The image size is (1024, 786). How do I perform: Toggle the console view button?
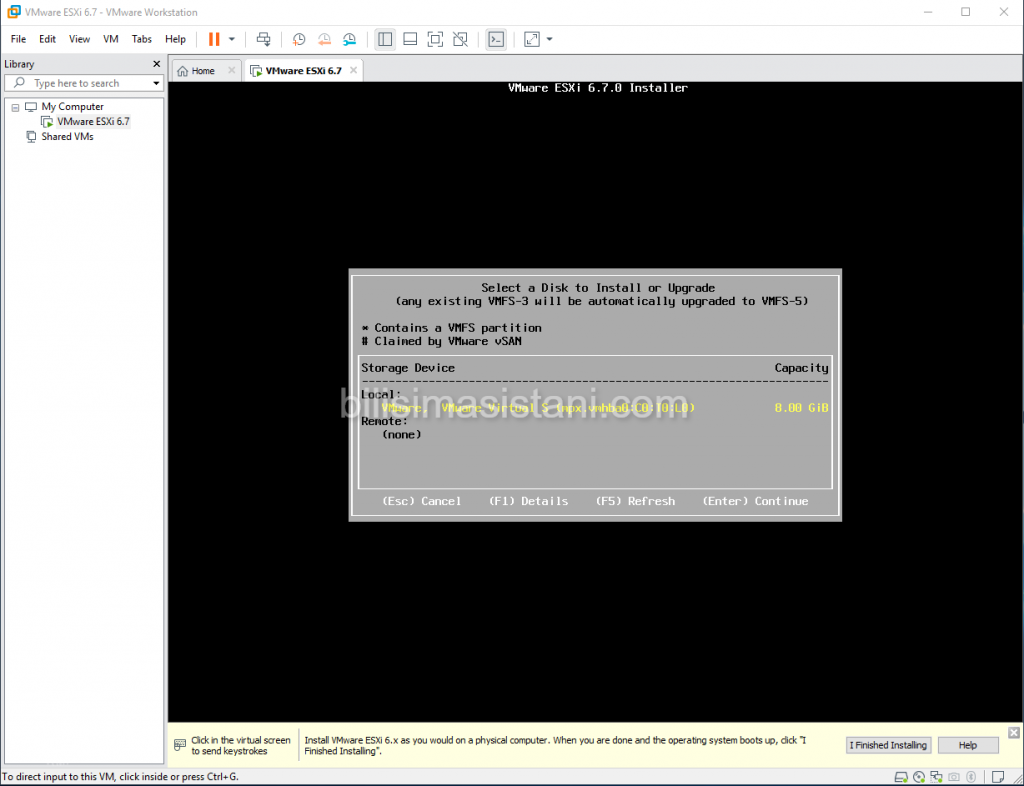[x=496, y=39]
